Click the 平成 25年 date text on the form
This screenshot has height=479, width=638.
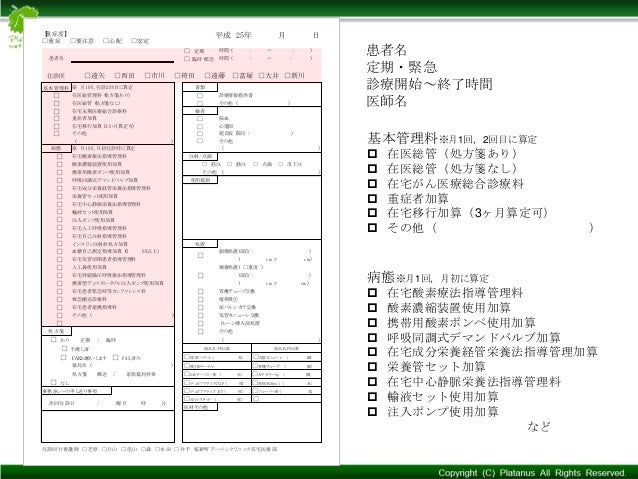(234, 35)
